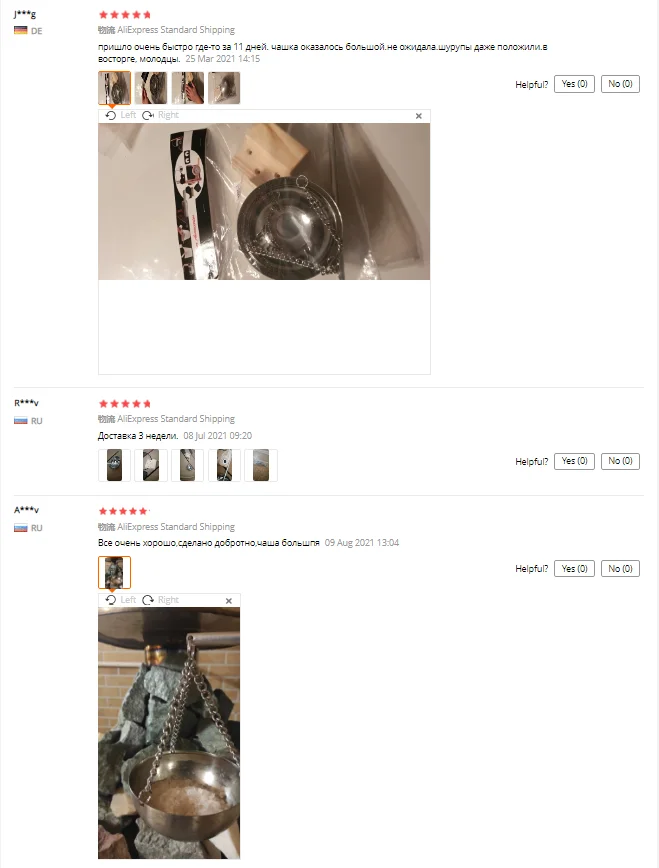Rotate J***g's expanded photo right
The image size is (659, 868).
[161, 115]
